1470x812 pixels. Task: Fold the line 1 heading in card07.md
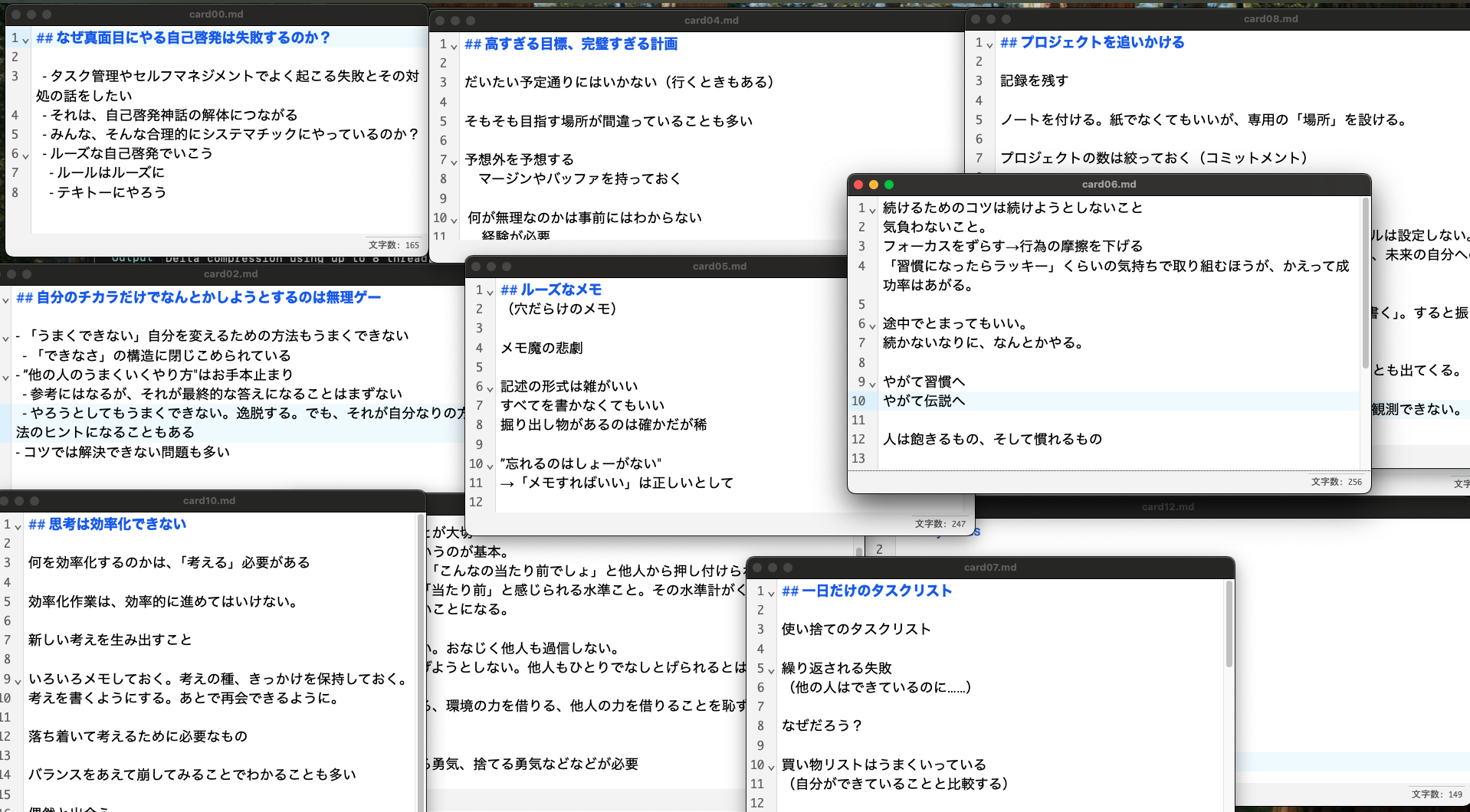(x=771, y=593)
